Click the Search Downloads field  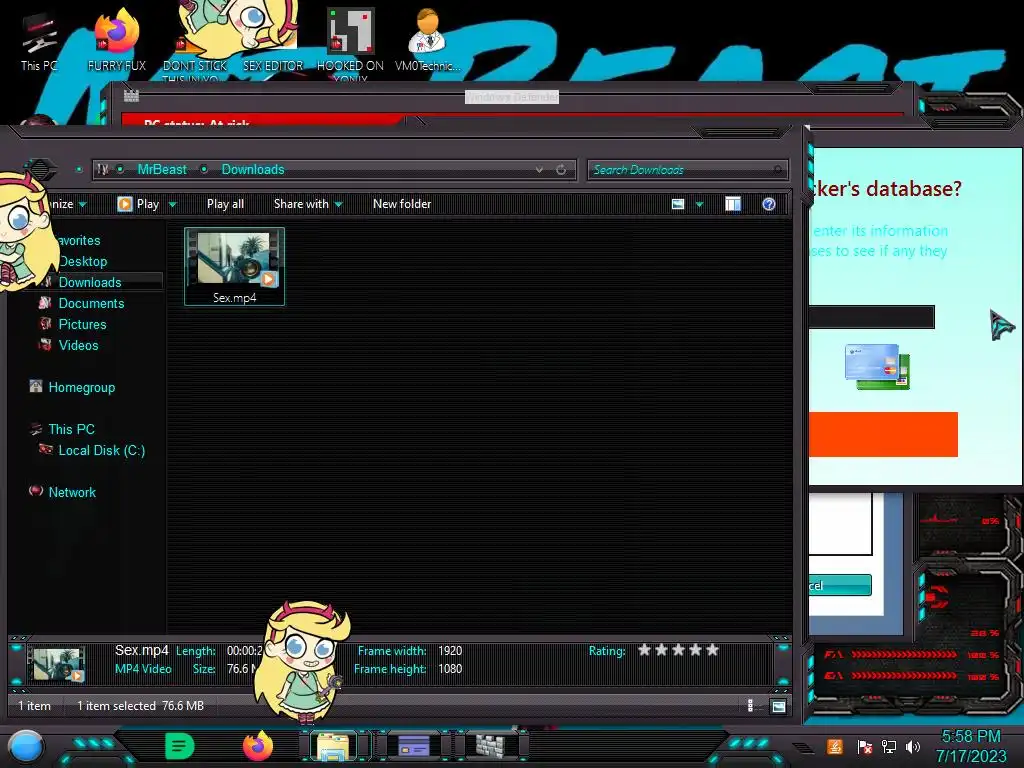pyautogui.click(x=687, y=170)
